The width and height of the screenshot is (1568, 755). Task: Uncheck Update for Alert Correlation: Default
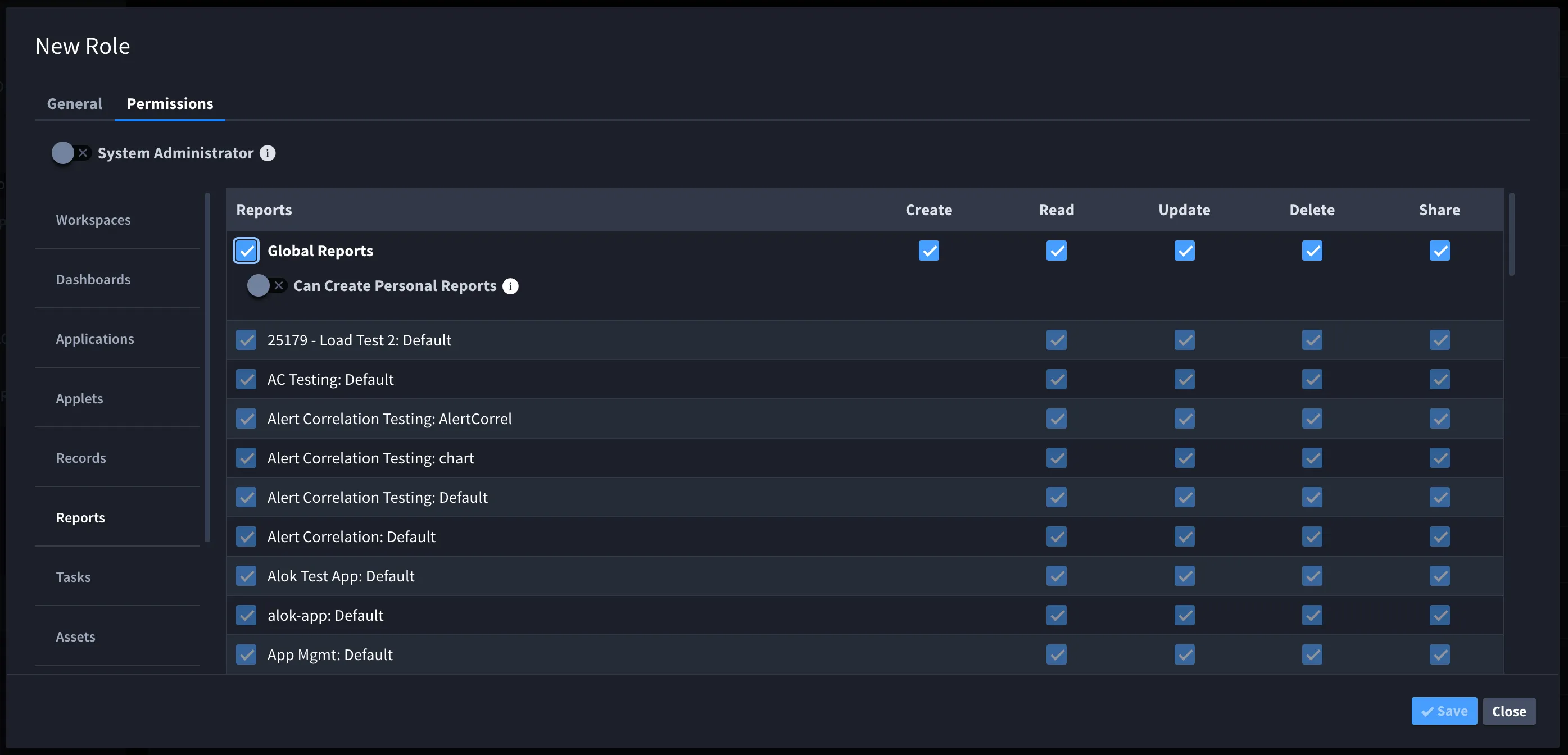[1184, 536]
